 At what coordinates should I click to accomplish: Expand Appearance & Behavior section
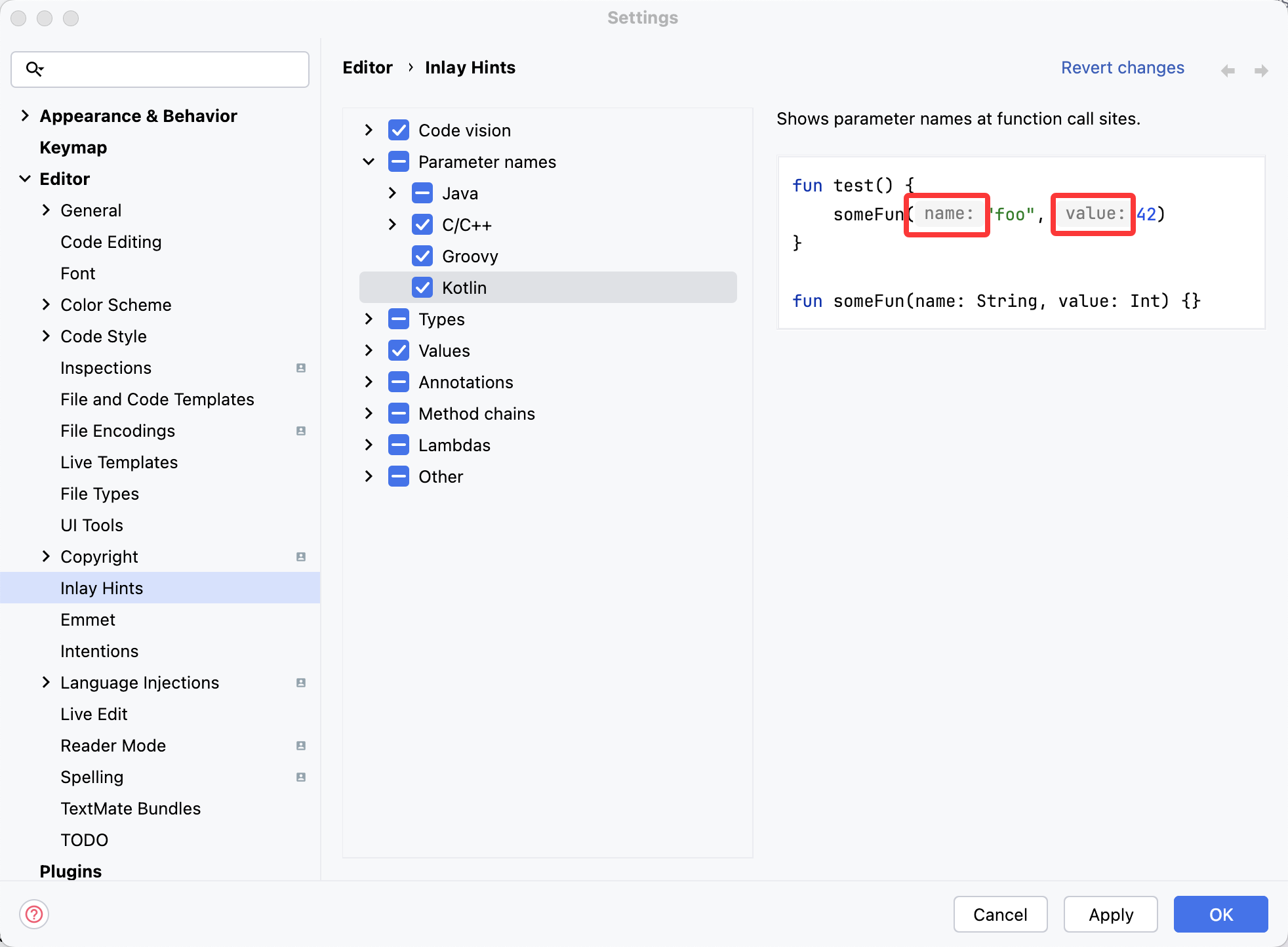pyautogui.click(x=25, y=115)
